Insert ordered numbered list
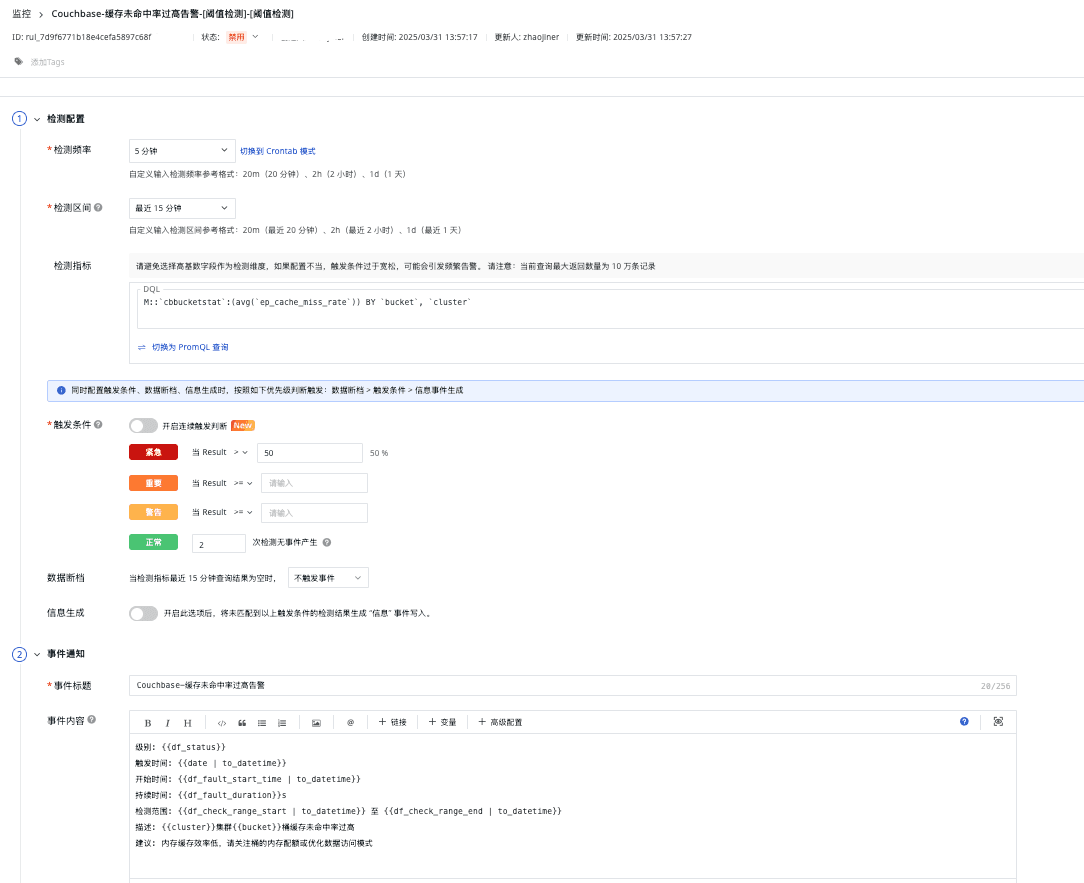 tap(282, 723)
